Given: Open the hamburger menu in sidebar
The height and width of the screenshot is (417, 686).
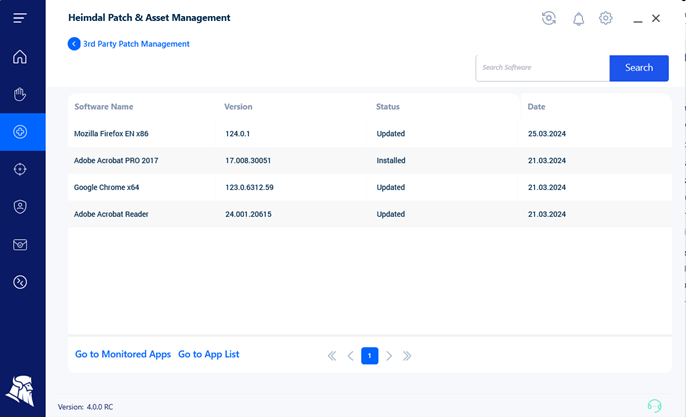Looking at the screenshot, I should [20, 18].
